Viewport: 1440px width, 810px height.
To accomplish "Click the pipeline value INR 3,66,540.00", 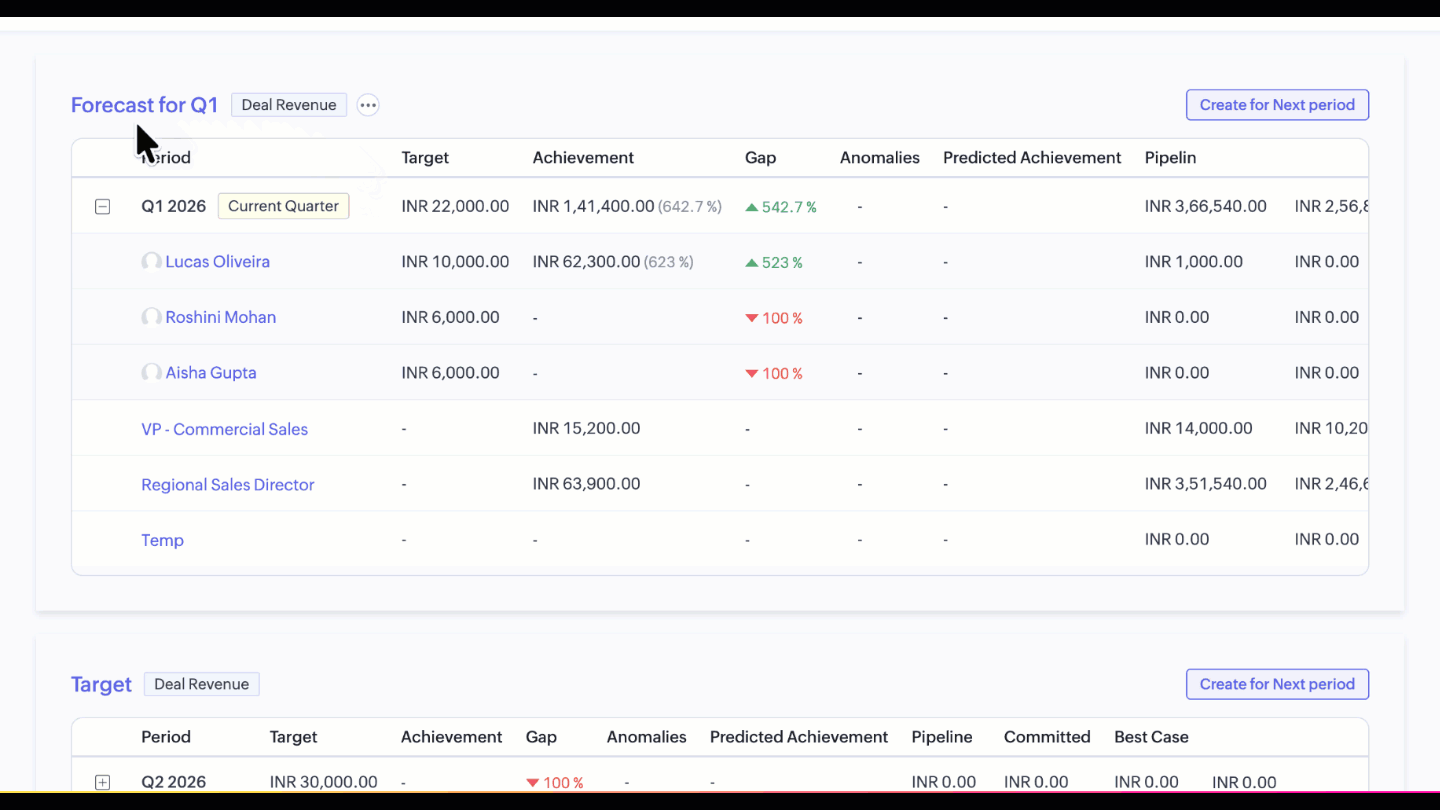I will click(x=1206, y=206).
